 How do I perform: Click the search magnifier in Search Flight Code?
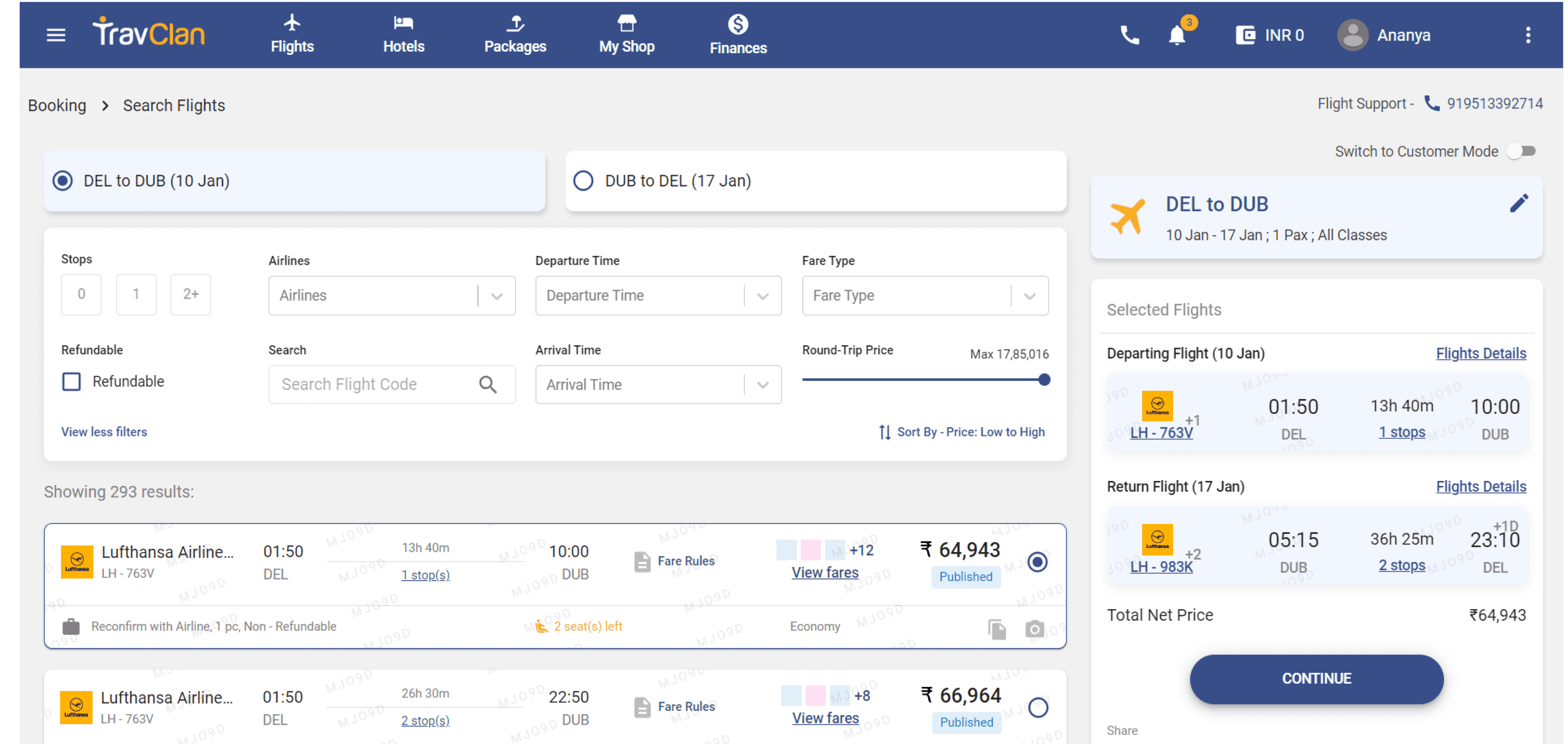coord(487,384)
